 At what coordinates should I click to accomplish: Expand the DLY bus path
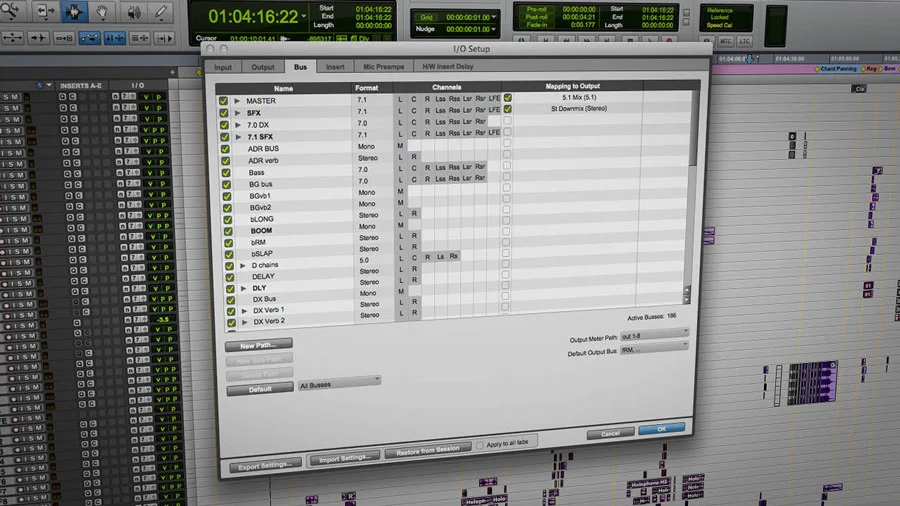244,289
